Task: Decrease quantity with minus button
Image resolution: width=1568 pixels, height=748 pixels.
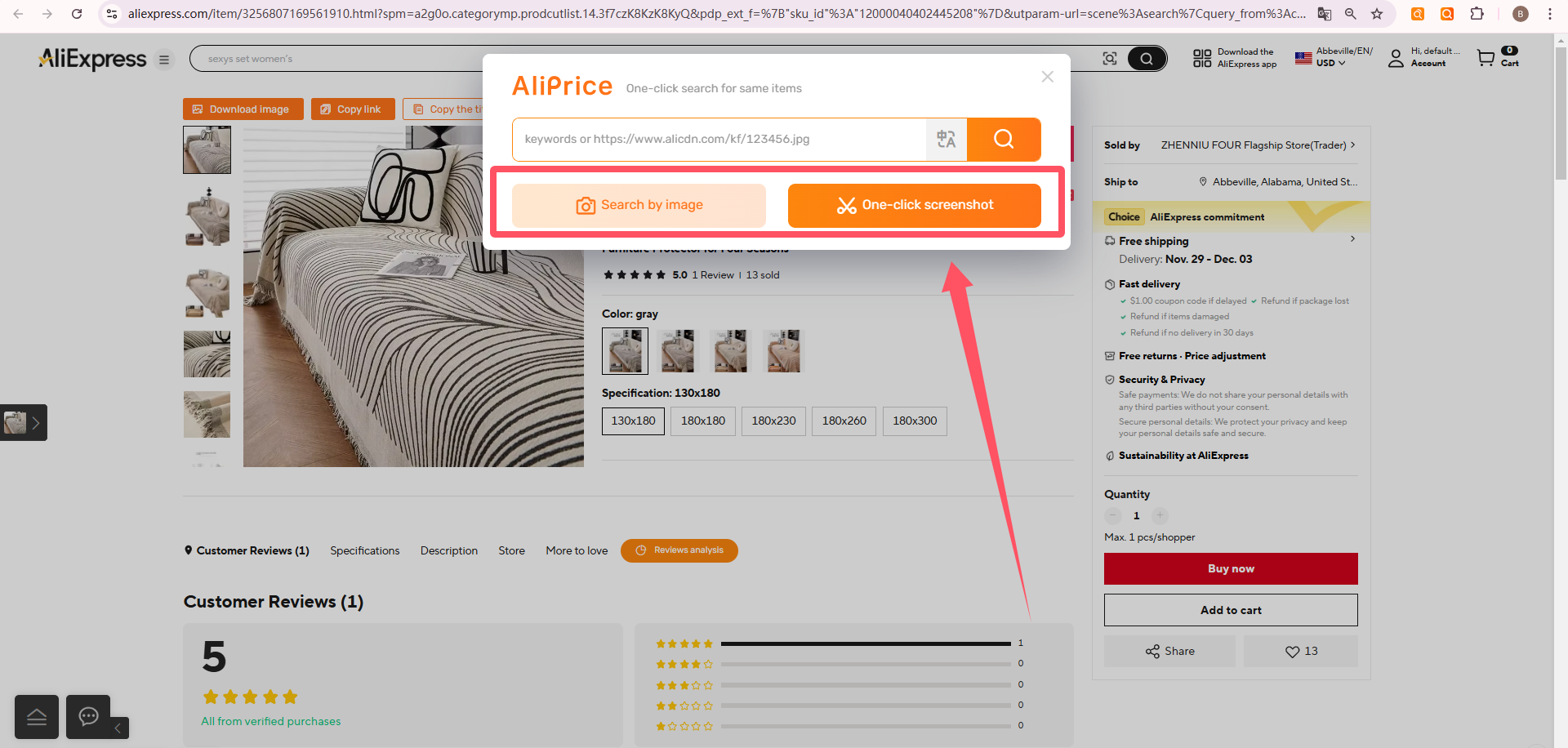Action: pos(1113,515)
